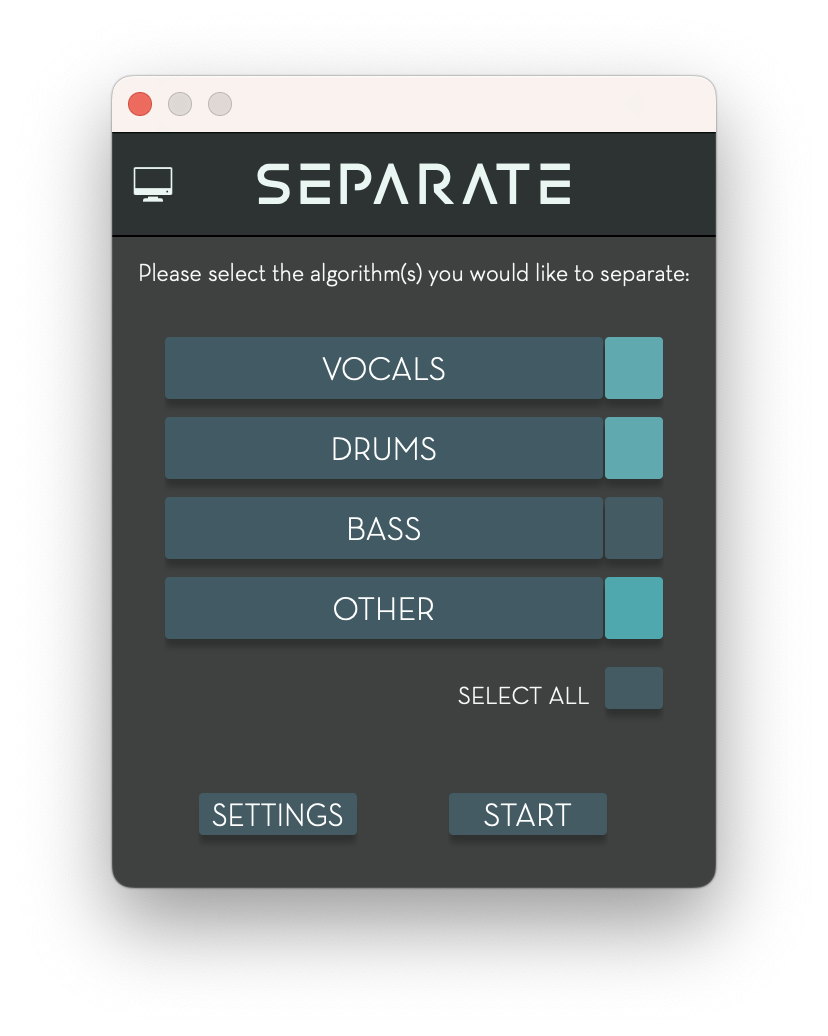
Task: Minimize the window using the middle button
Action: (x=180, y=104)
